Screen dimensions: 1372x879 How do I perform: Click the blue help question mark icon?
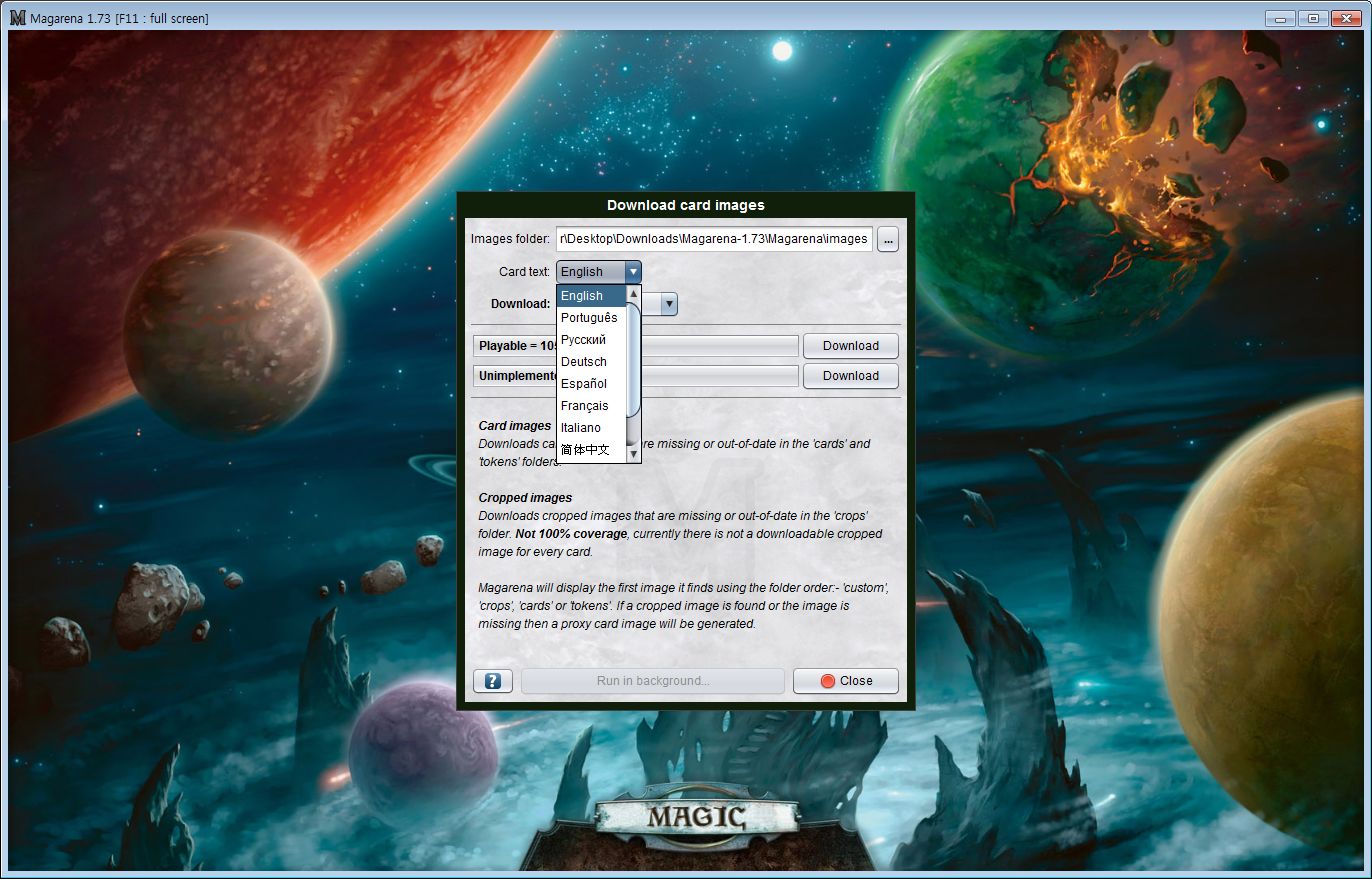pyautogui.click(x=492, y=681)
